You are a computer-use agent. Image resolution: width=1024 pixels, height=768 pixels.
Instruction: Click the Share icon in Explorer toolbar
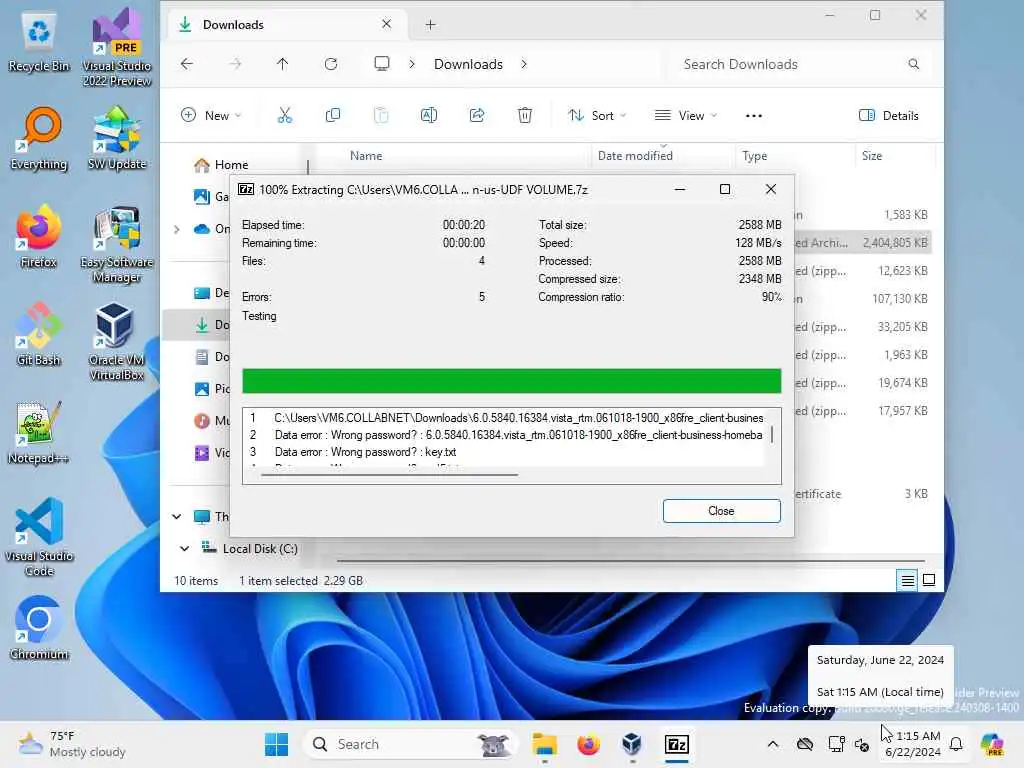[x=477, y=116]
